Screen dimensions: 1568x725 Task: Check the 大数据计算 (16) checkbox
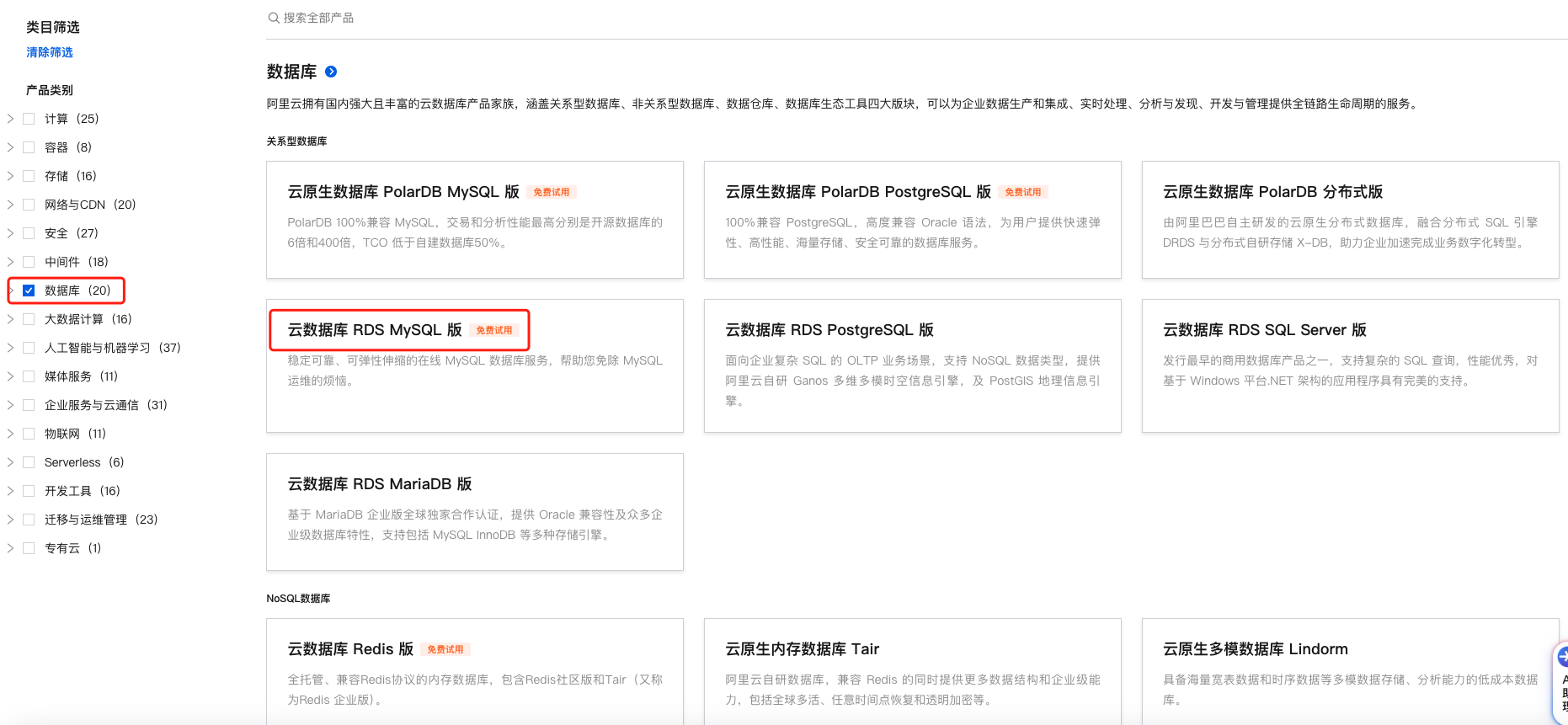(29, 319)
